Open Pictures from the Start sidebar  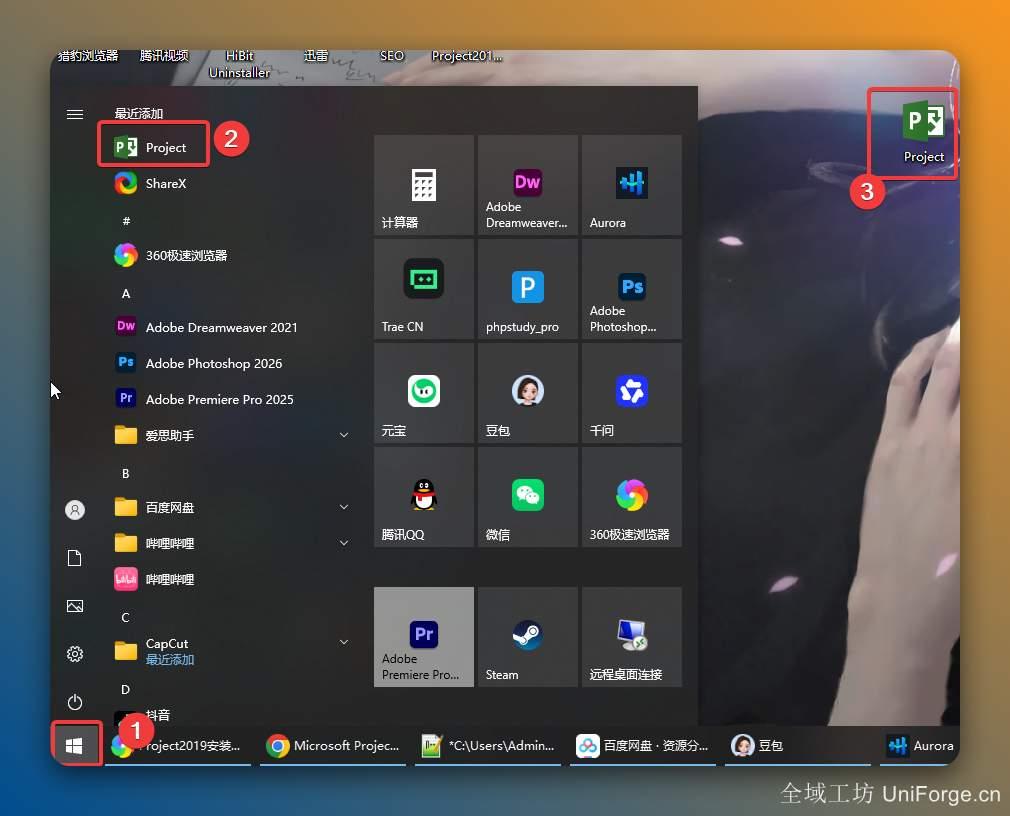tap(75, 606)
